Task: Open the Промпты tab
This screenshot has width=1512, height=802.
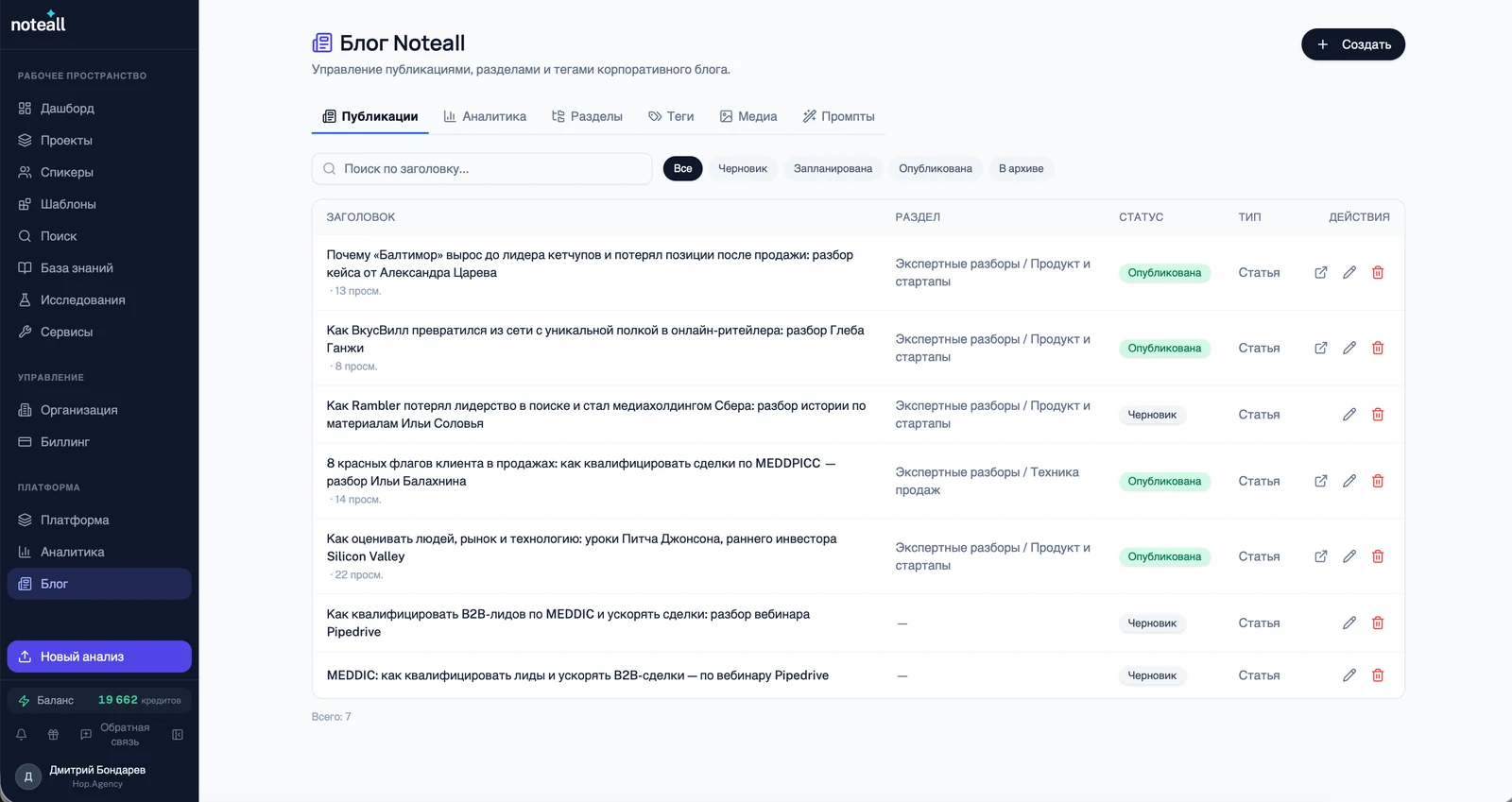Action: click(x=839, y=116)
